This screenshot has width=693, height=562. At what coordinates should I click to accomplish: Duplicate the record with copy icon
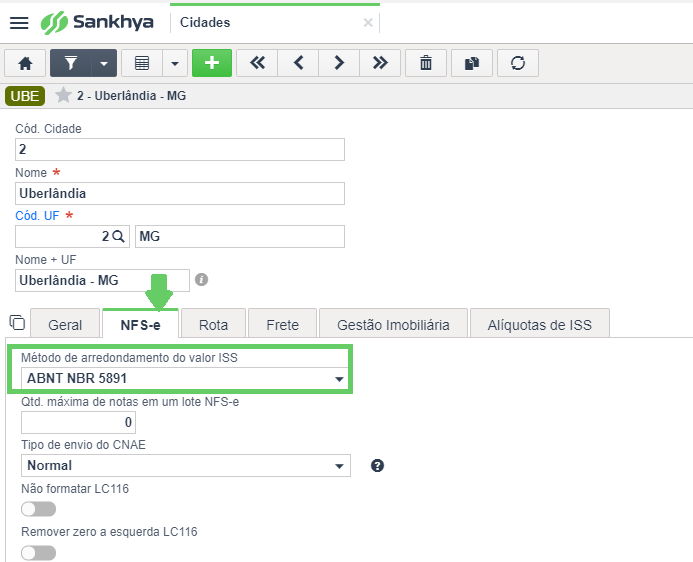tap(472, 63)
